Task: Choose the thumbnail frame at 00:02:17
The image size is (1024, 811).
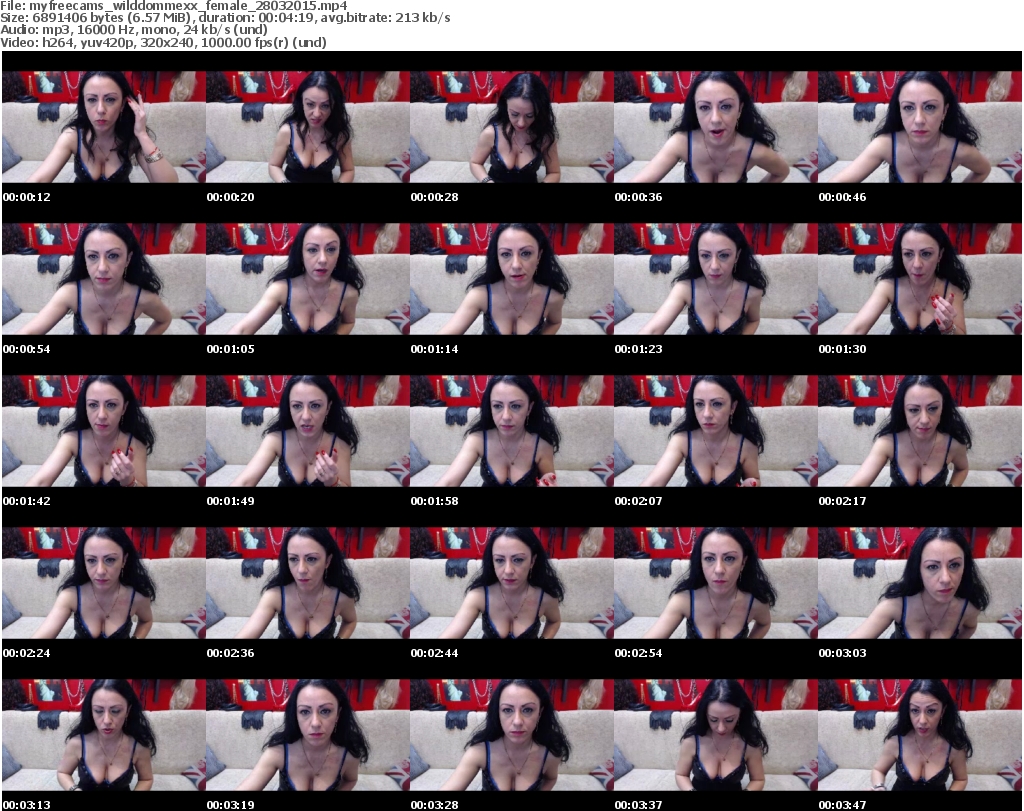Action: point(920,431)
